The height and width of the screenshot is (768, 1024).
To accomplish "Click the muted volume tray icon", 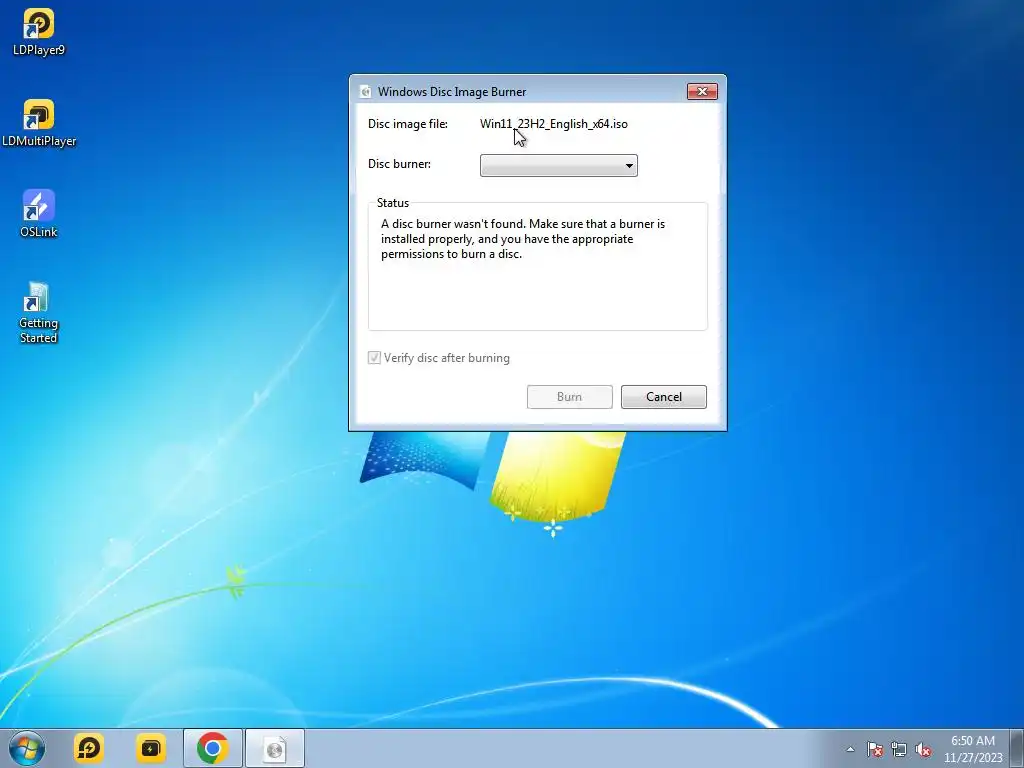I will (x=923, y=749).
